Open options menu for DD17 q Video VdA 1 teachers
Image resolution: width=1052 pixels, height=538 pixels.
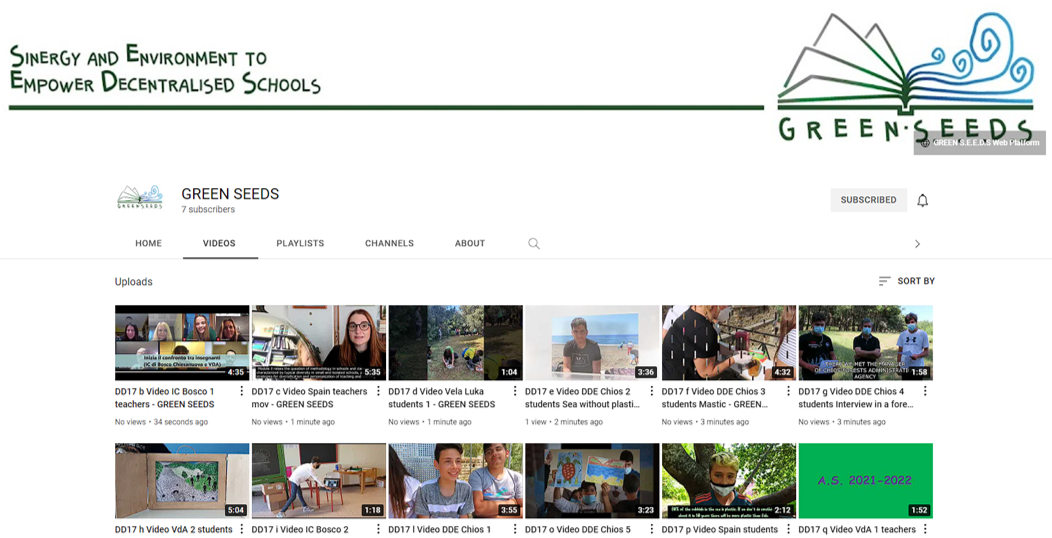(925, 529)
